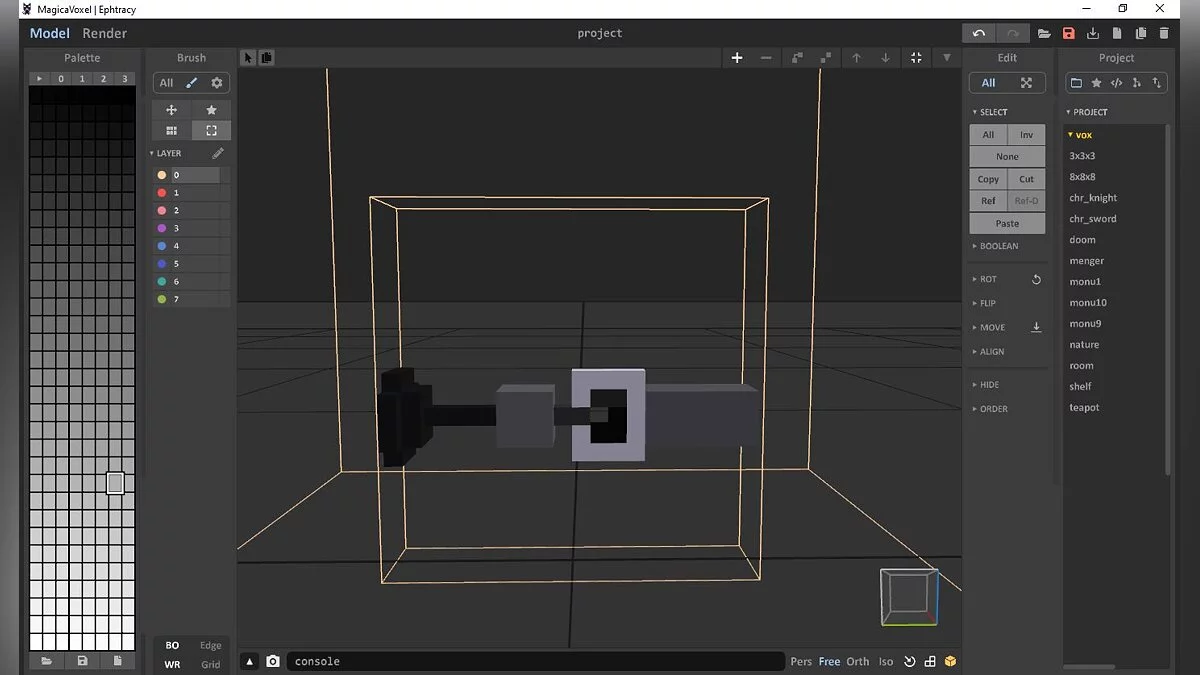Toggle the Grid display option
This screenshot has height=675, width=1200.
coord(210,665)
